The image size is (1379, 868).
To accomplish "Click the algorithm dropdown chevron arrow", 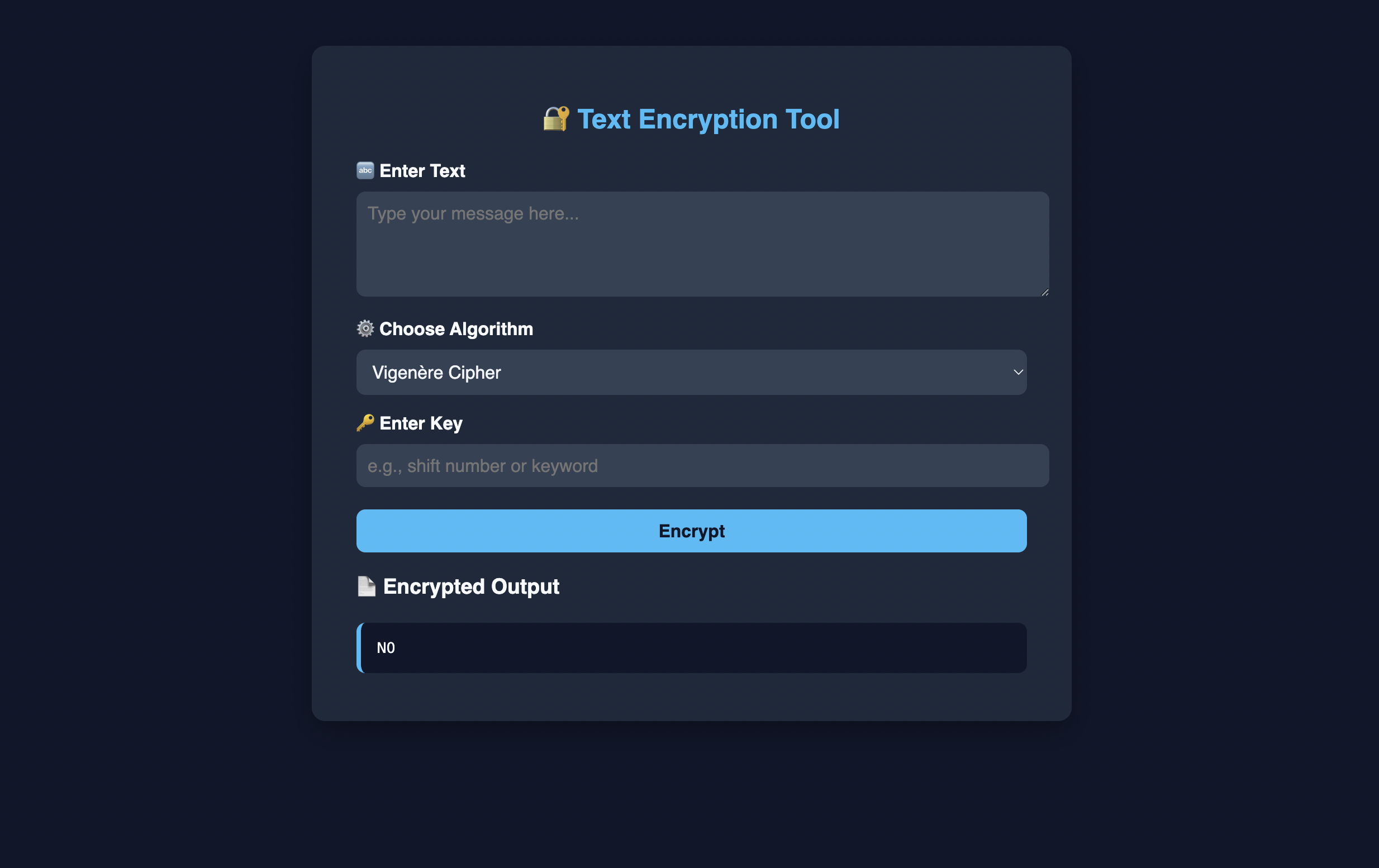I will click(1017, 373).
